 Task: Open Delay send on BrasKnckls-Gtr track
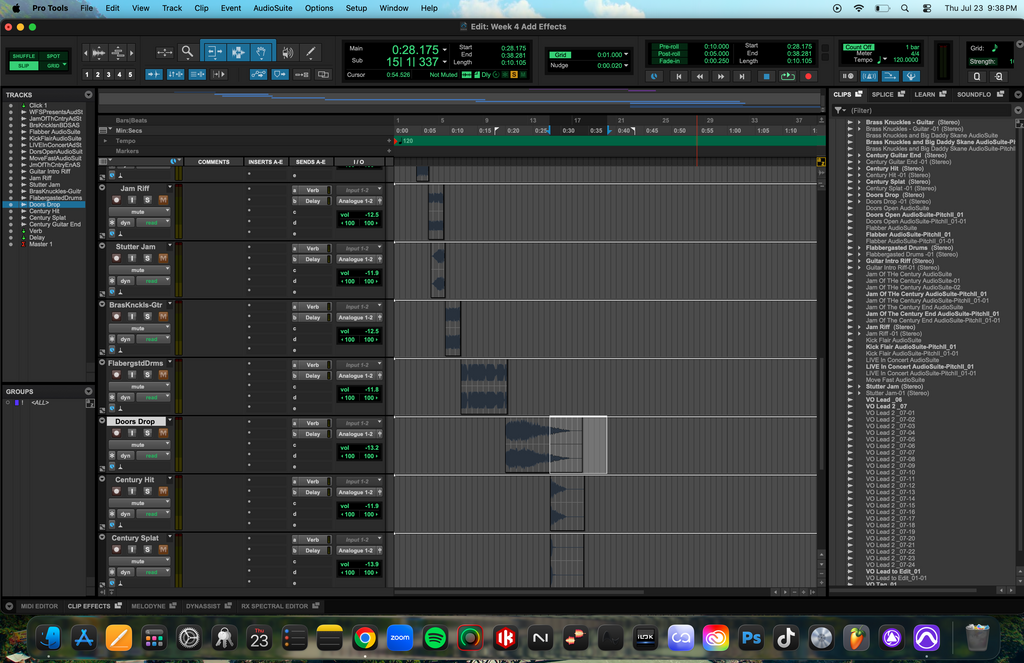(x=313, y=317)
